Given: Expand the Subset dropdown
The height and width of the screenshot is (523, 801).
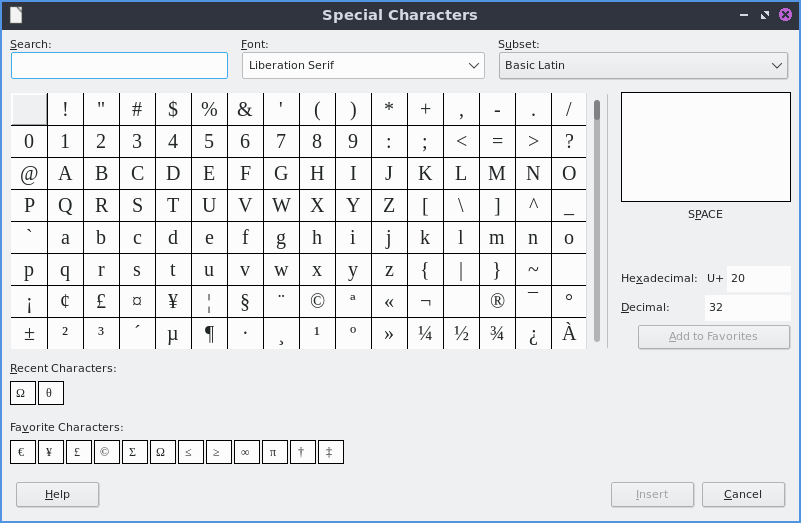Looking at the screenshot, I should coord(643,66).
